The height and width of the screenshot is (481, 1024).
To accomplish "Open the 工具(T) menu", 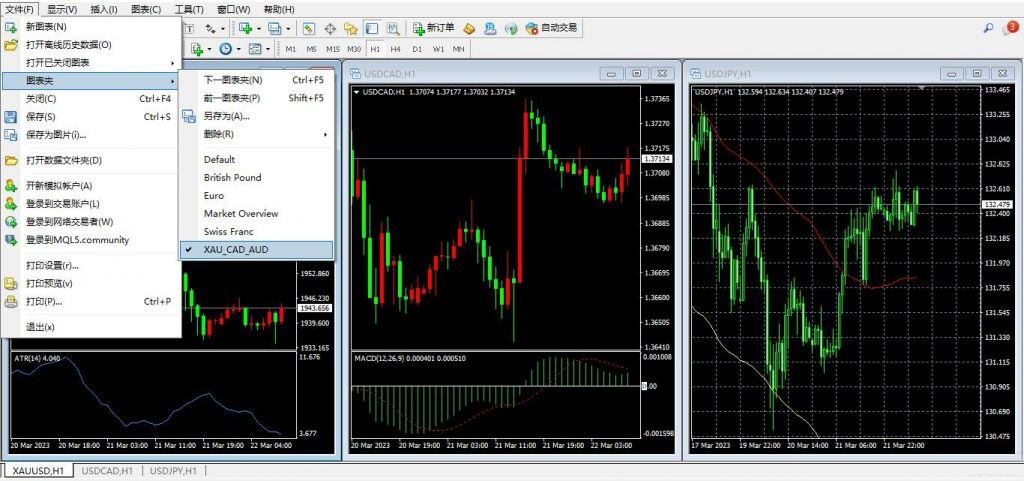I will 189,9.
